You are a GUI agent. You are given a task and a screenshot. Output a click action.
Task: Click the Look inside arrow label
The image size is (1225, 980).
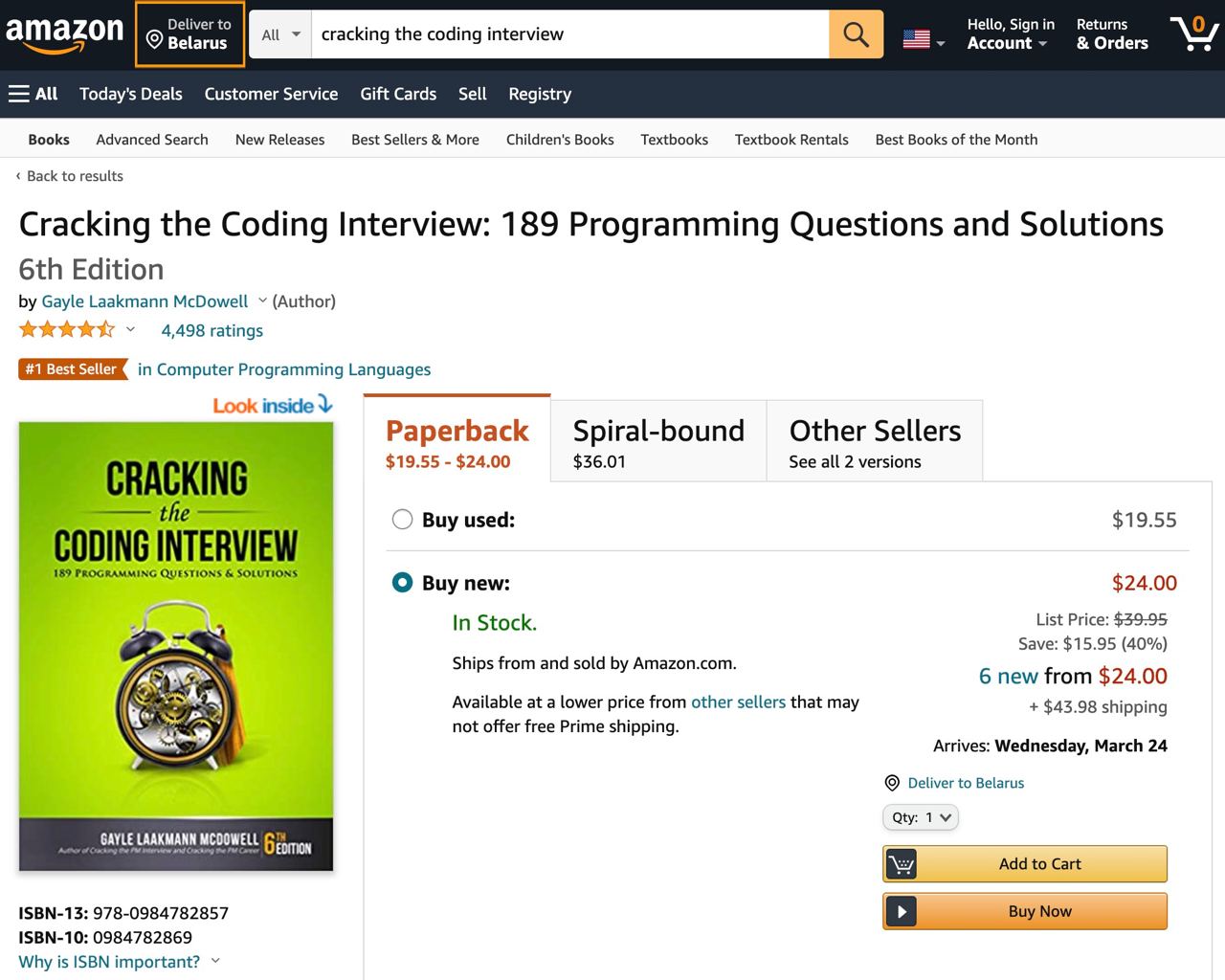pos(273,405)
